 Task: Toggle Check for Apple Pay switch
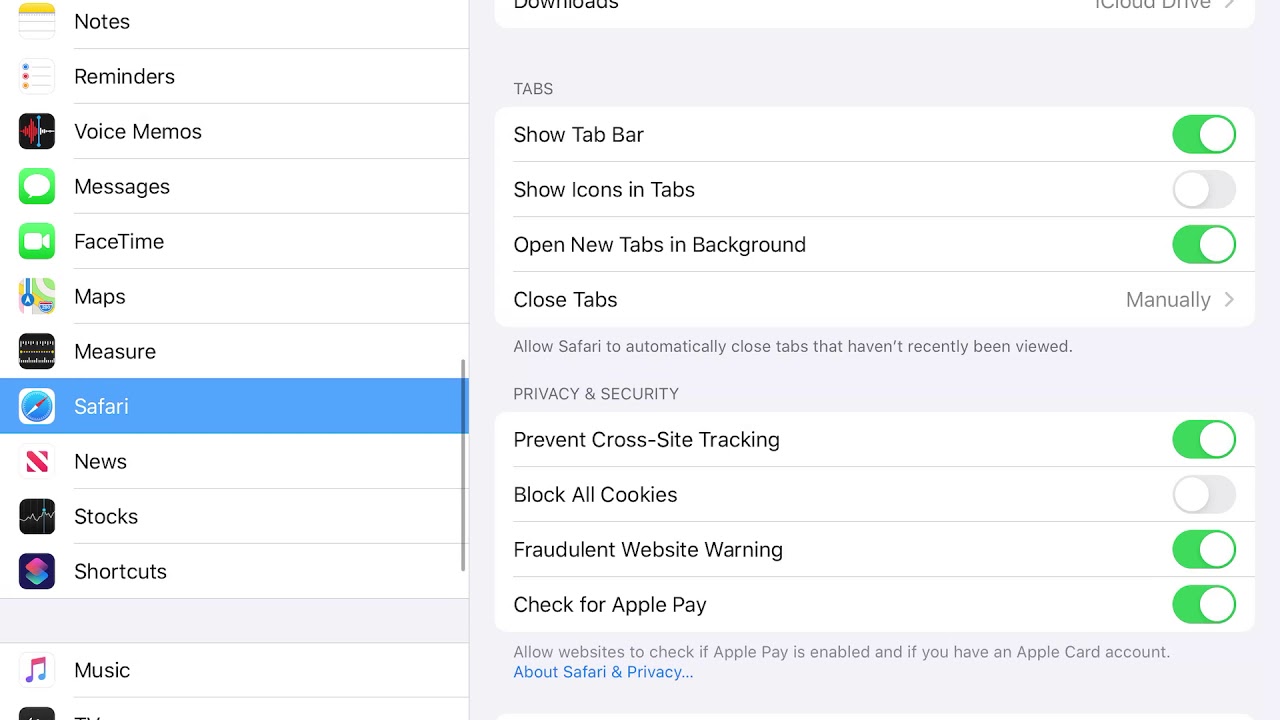click(x=1203, y=604)
